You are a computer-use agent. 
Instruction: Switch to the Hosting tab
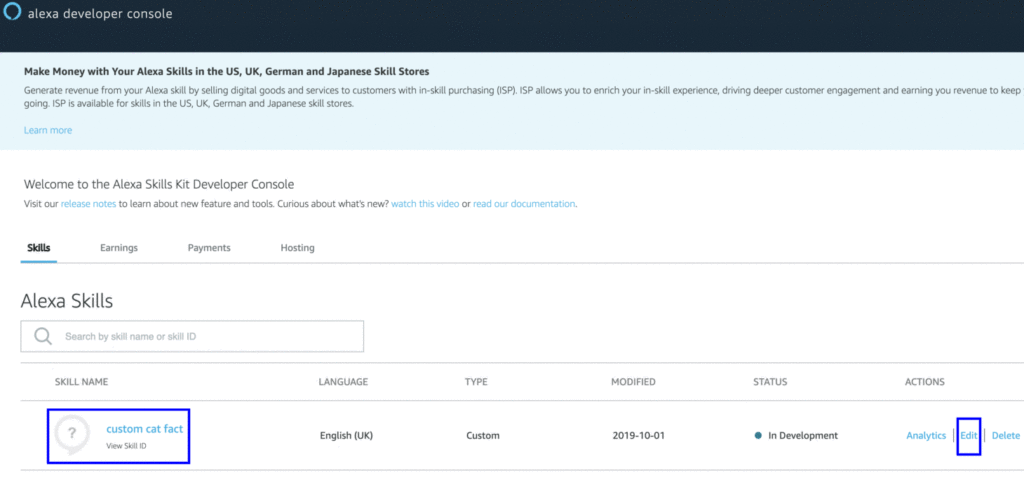(x=297, y=248)
